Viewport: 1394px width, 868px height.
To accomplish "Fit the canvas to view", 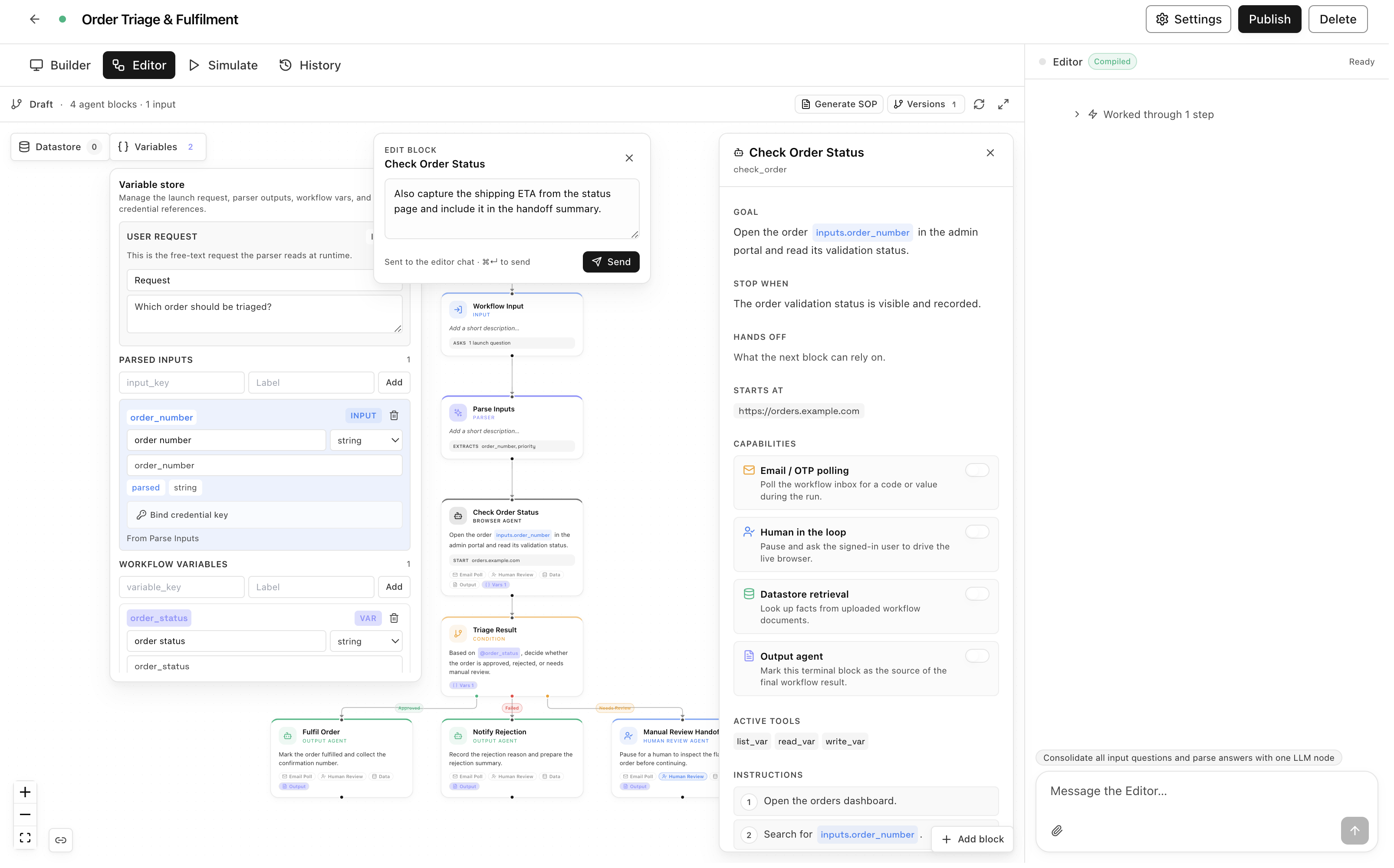I will pos(25,841).
